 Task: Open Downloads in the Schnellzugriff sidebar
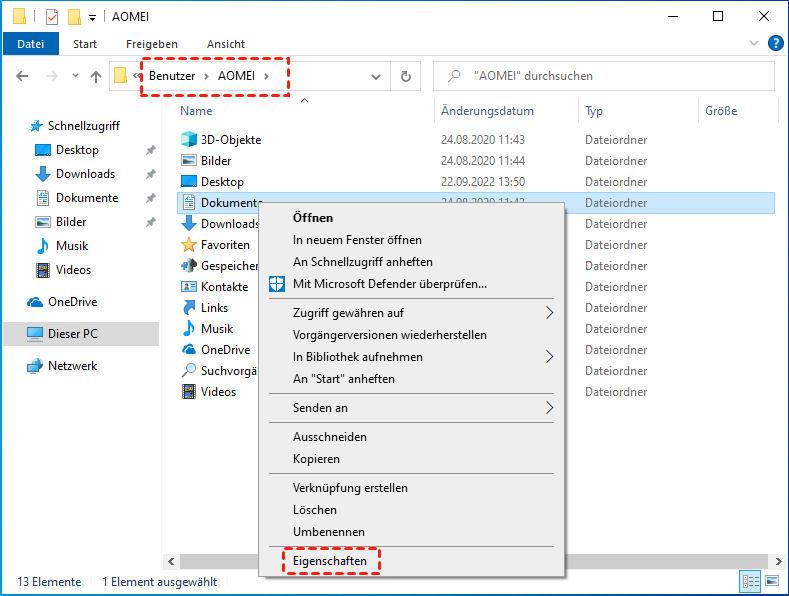pyautogui.click(x=75, y=174)
